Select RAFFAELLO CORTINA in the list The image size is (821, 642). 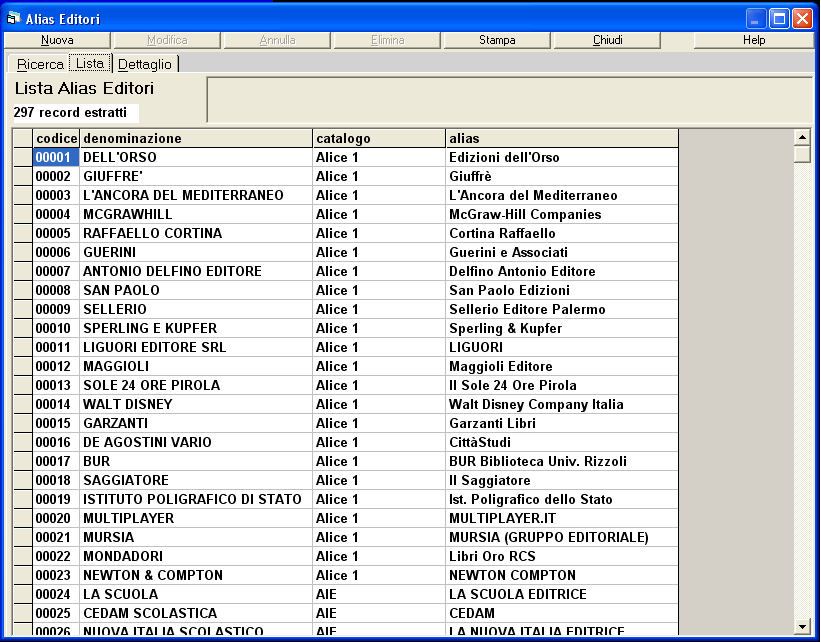tap(196, 233)
